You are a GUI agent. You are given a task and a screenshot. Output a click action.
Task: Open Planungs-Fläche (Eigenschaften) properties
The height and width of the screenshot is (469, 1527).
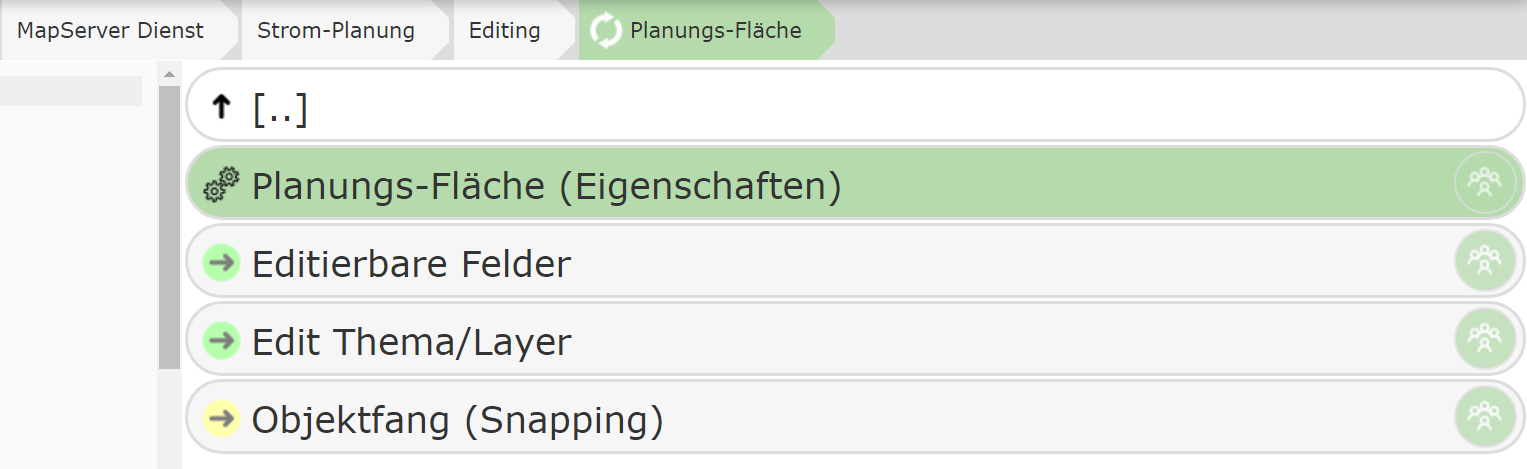(x=855, y=184)
